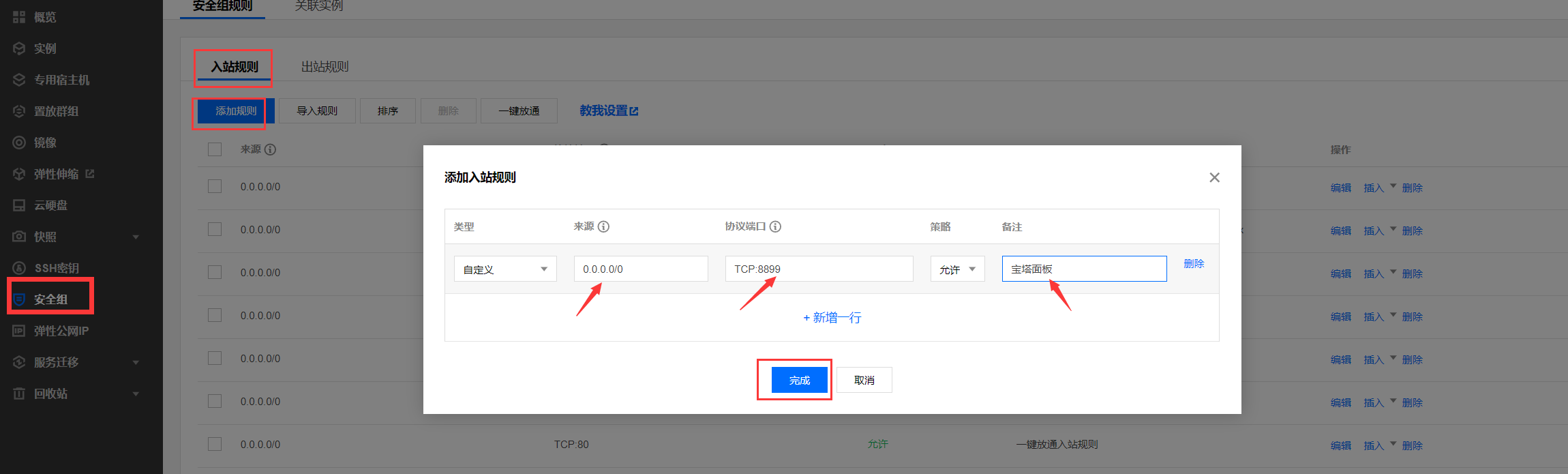This screenshot has width=1568, height=474.
Task: Switch to the 安全组规则 tab
Action: [x=222, y=6]
